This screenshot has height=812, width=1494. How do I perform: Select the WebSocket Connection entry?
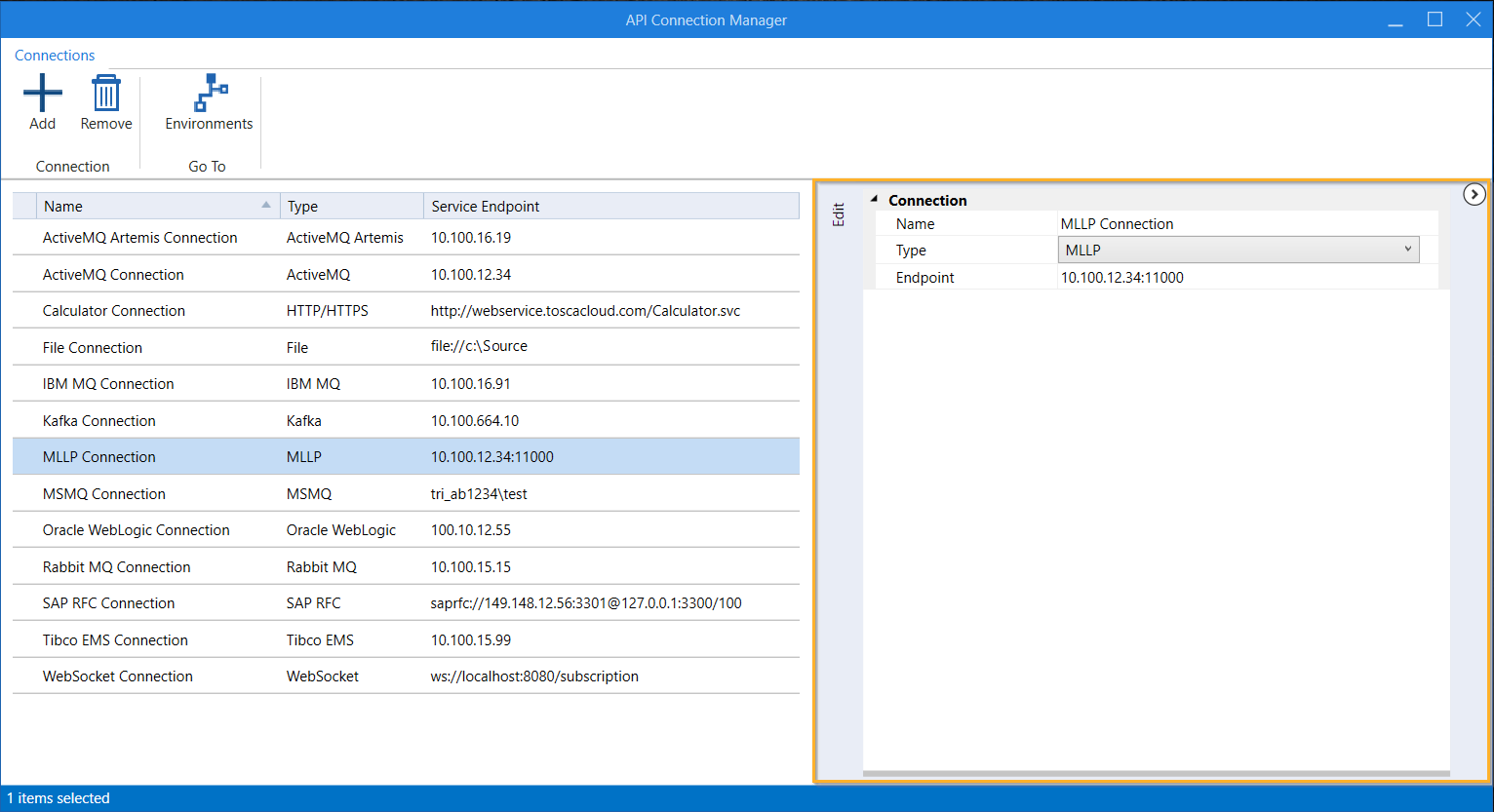coord(118,677)
